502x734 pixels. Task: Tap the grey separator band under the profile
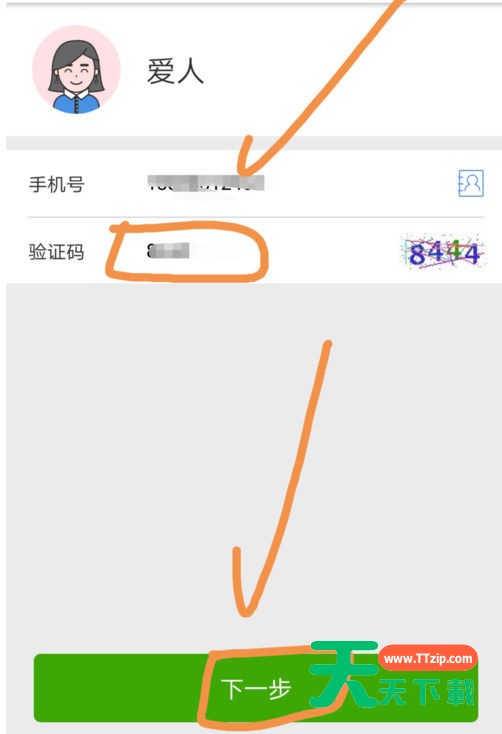tap(253, 143)
